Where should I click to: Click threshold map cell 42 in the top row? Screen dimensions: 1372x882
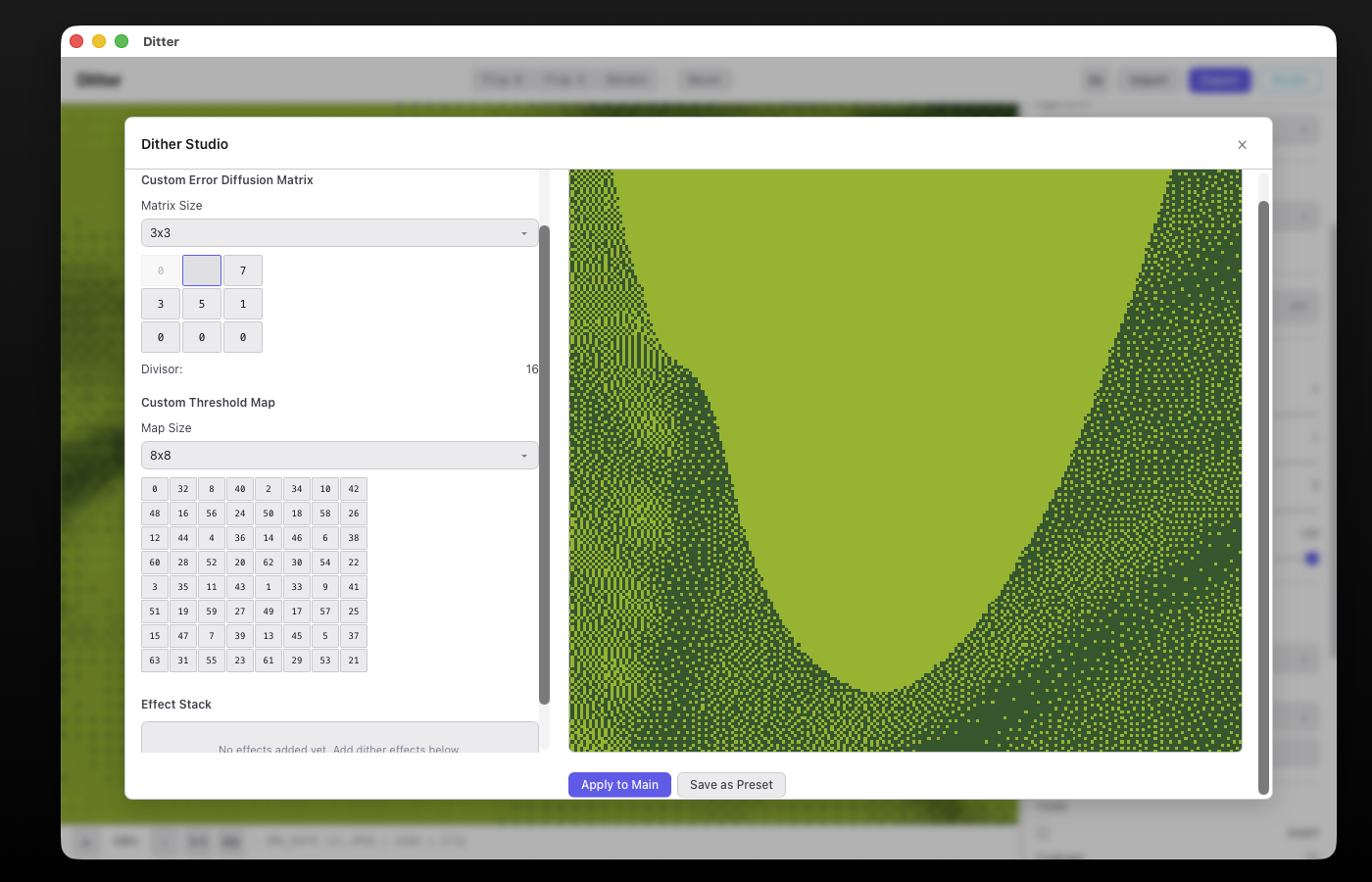(353, 488)
